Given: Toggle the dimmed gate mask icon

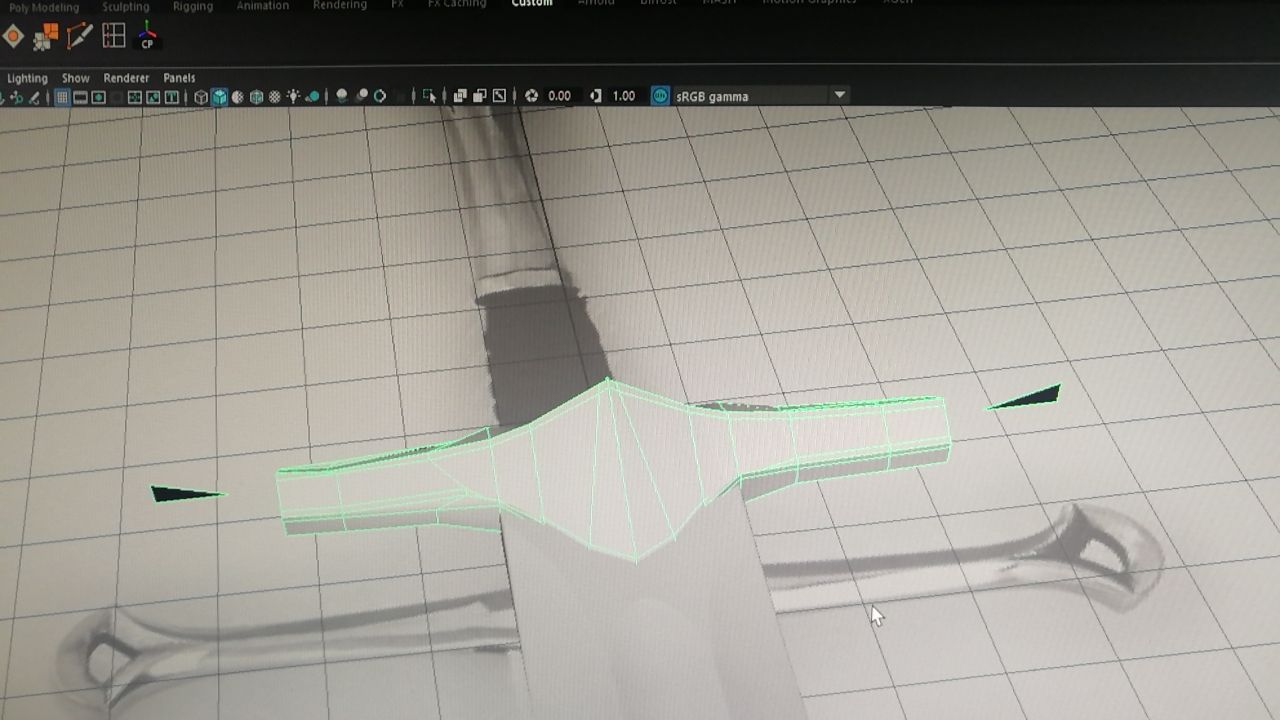Looking at the screenshot, I should [117, 97].
